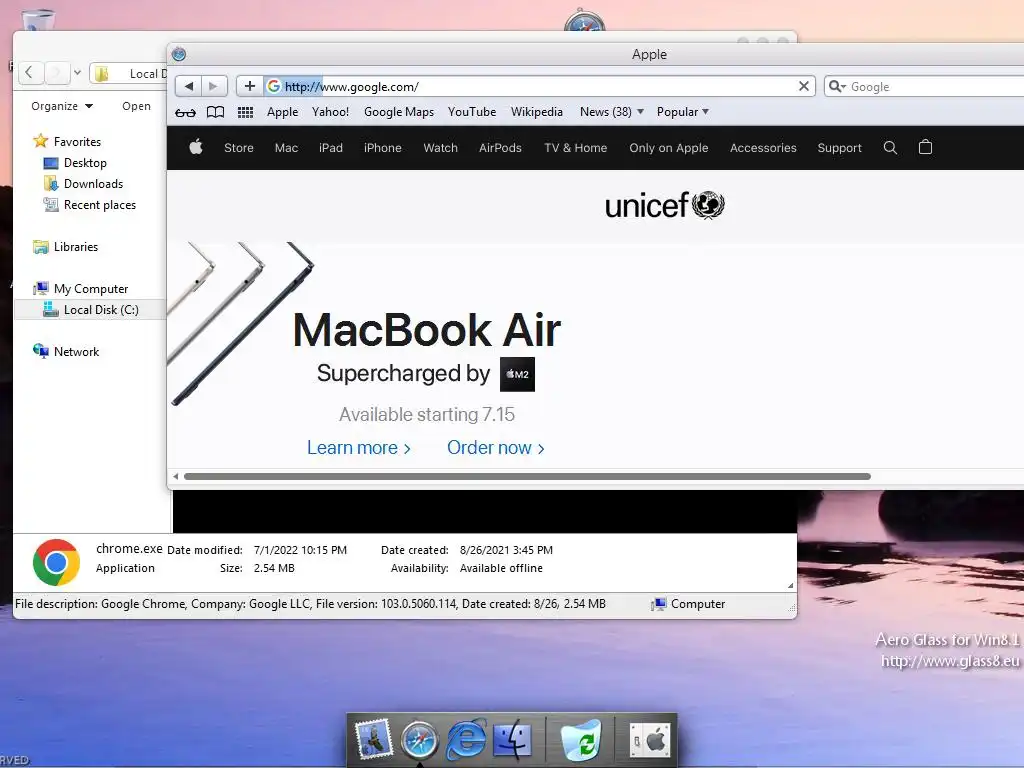Open Explorer recent locations dropdown arrow
The width and height of the screenshot is (1024, 768).
coord(77,72)
